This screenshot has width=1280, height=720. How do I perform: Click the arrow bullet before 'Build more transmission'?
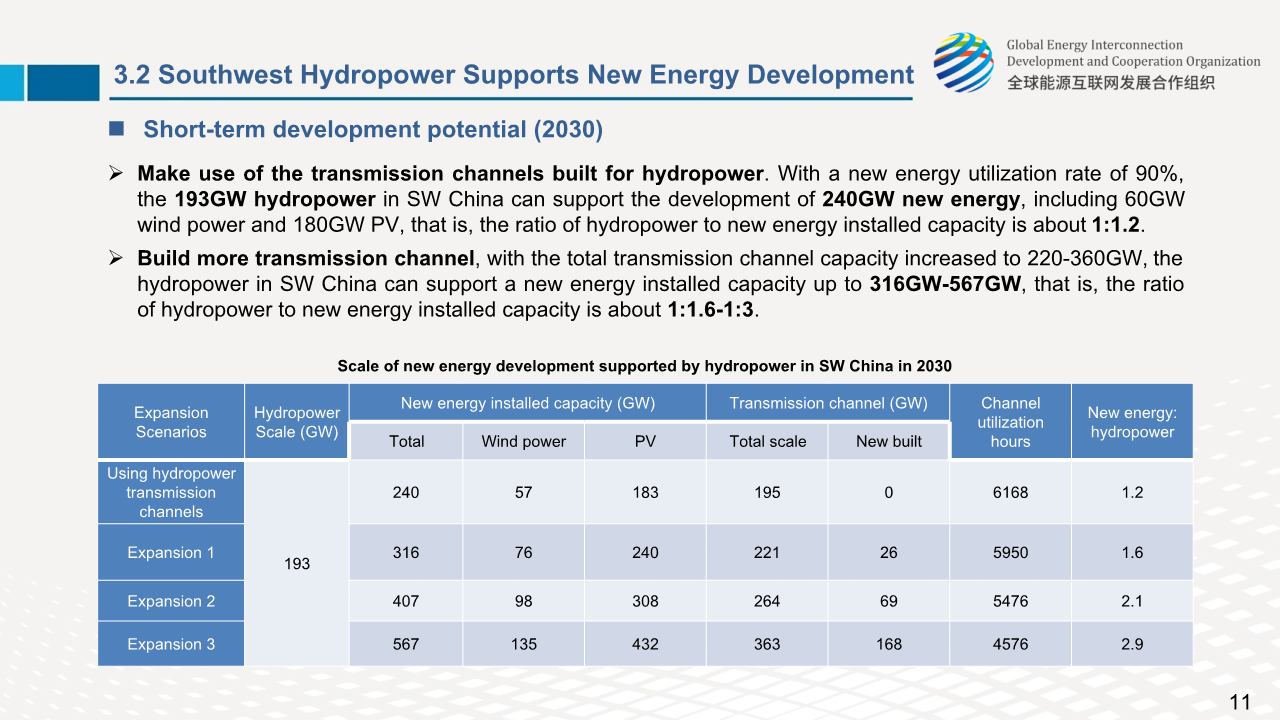tap(116, 259)
